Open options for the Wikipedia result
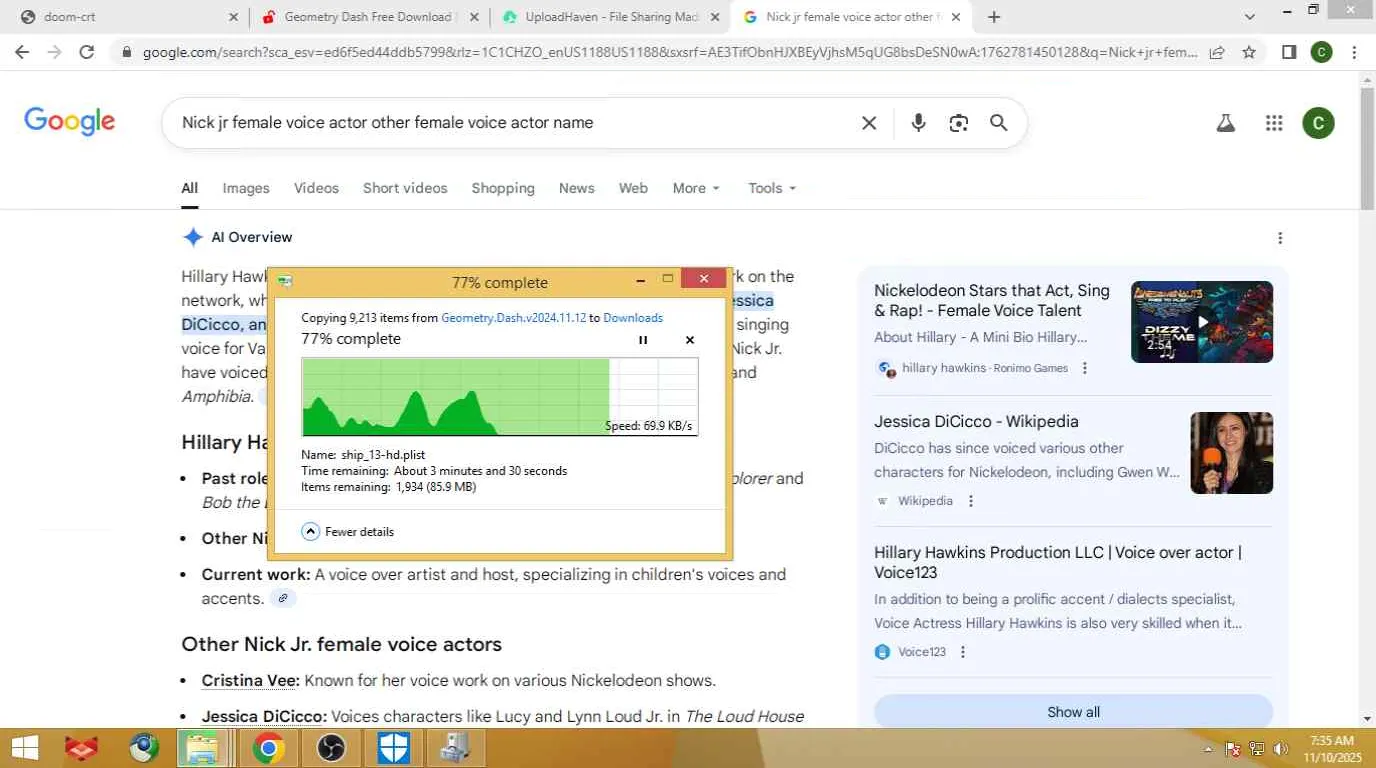This screenshot has width=1376, height=768. 970,501
